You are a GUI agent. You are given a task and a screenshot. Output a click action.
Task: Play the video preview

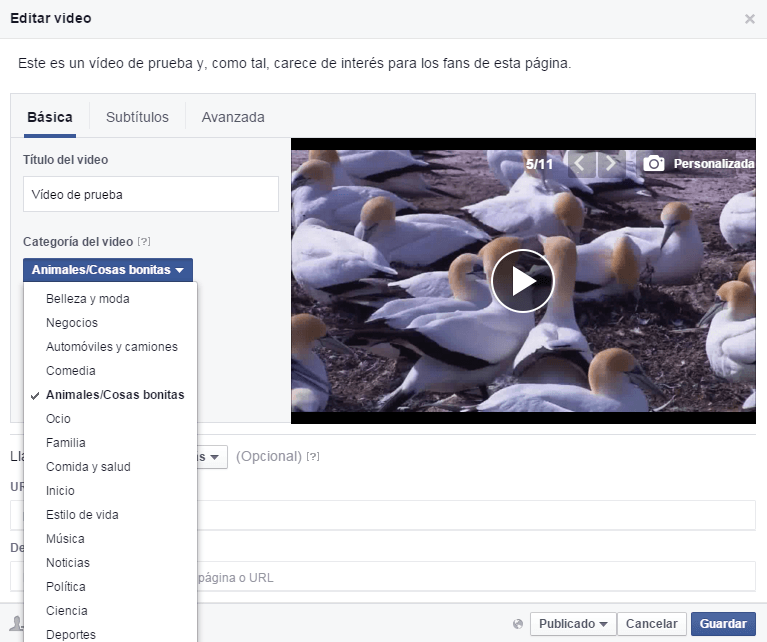coord(522,281)
